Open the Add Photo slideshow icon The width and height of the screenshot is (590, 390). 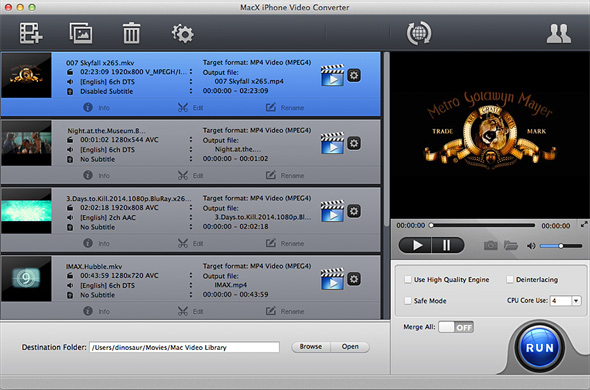click(x=81, y=33)
